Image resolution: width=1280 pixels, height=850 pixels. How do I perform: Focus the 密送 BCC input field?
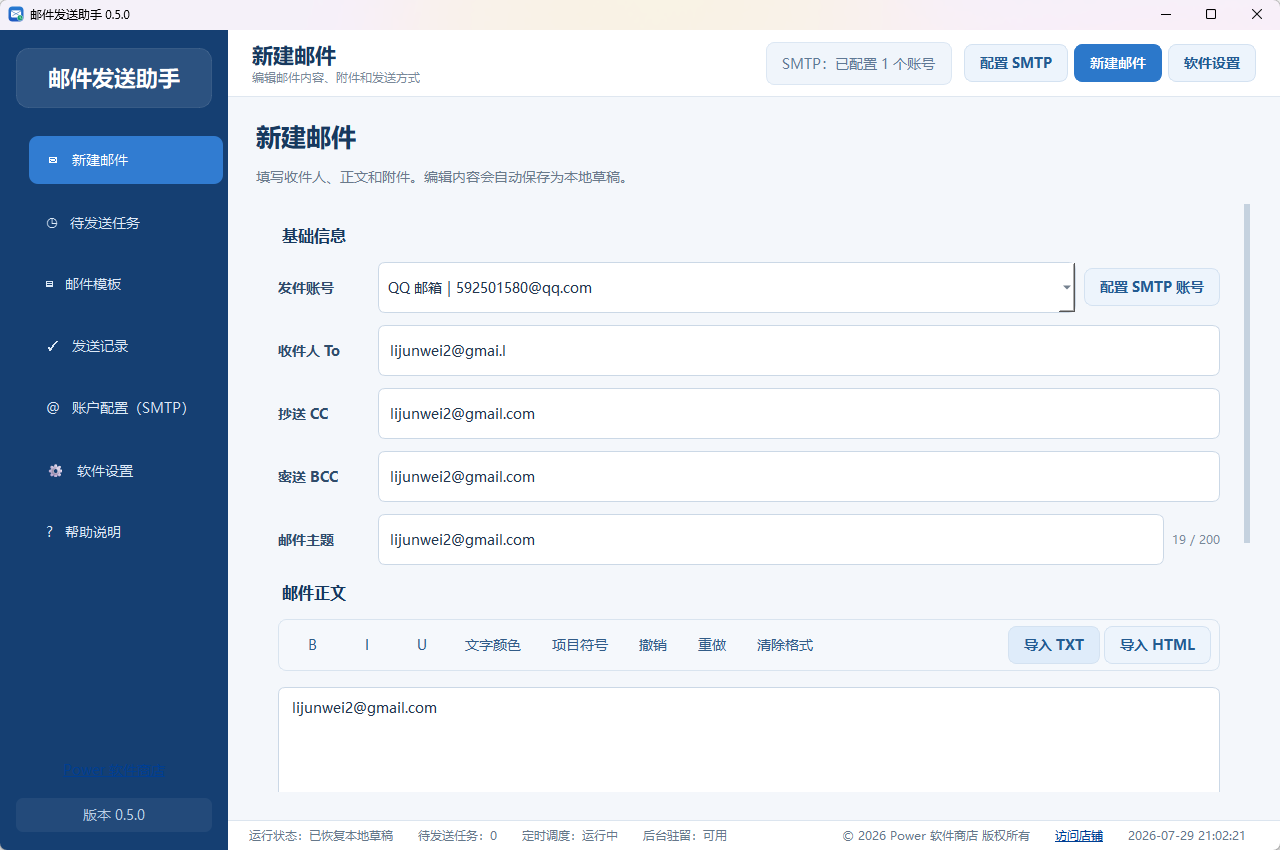click(799, 477)
